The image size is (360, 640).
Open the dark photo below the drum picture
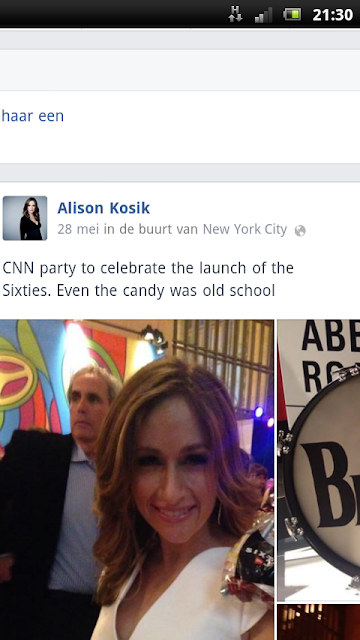point(319,622)
